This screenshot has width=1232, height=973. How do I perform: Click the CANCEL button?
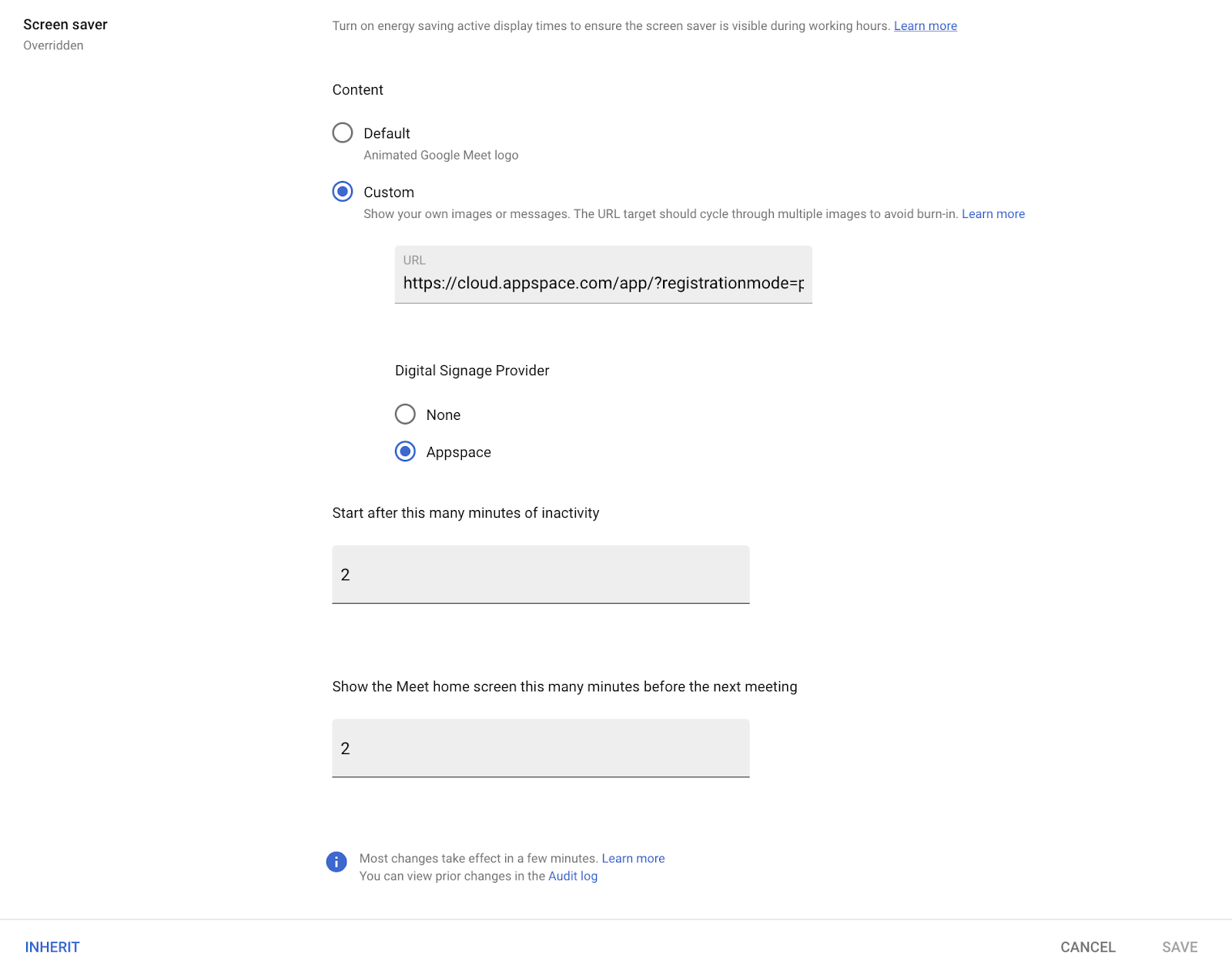coord(1087,947)
